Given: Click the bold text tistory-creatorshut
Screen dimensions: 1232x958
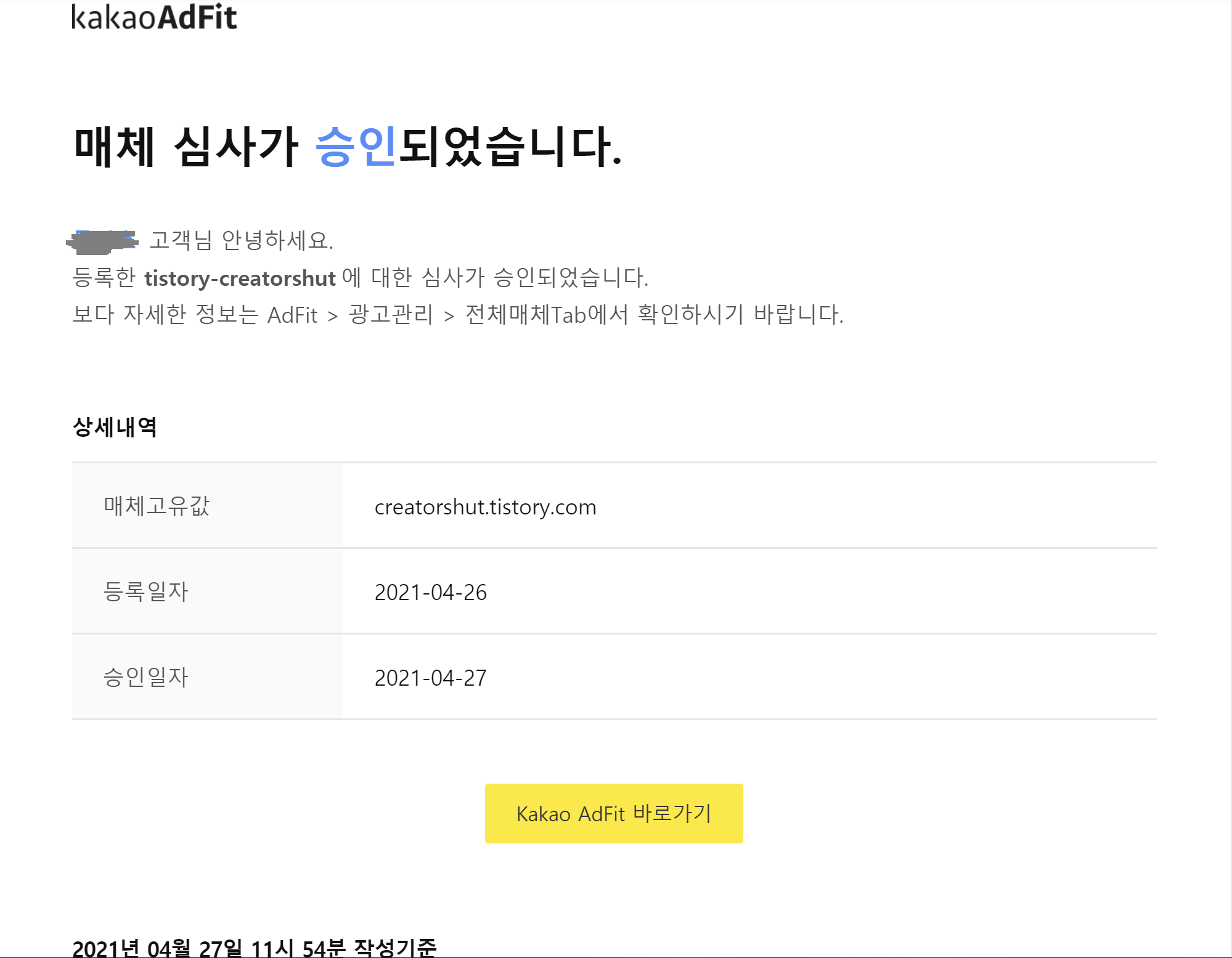Looking at the screenshot, I should pyautogui.click(x=240, y=278).
